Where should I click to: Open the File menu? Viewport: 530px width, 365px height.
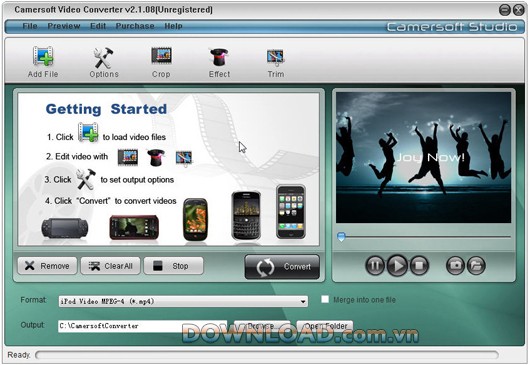coord(30,26)
